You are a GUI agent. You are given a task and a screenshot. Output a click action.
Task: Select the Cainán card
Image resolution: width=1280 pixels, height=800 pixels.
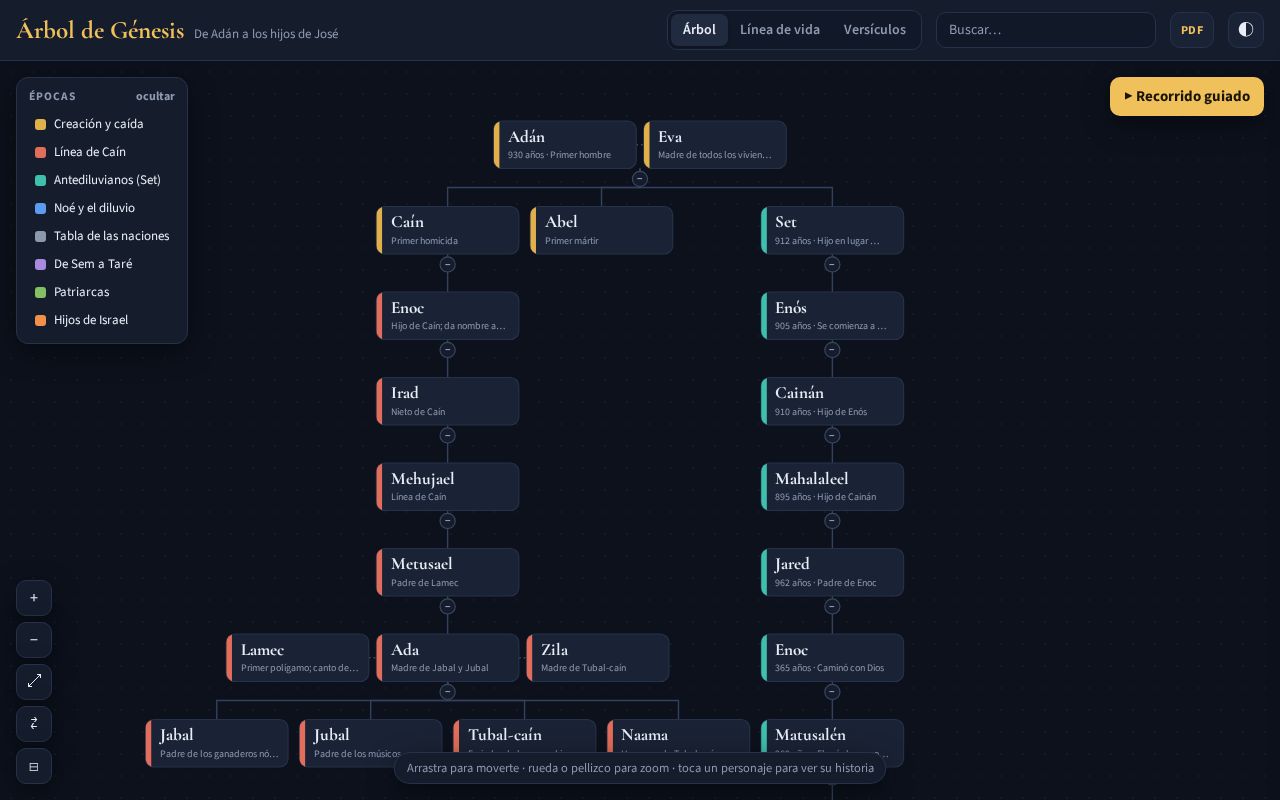(x=832, y=401)
